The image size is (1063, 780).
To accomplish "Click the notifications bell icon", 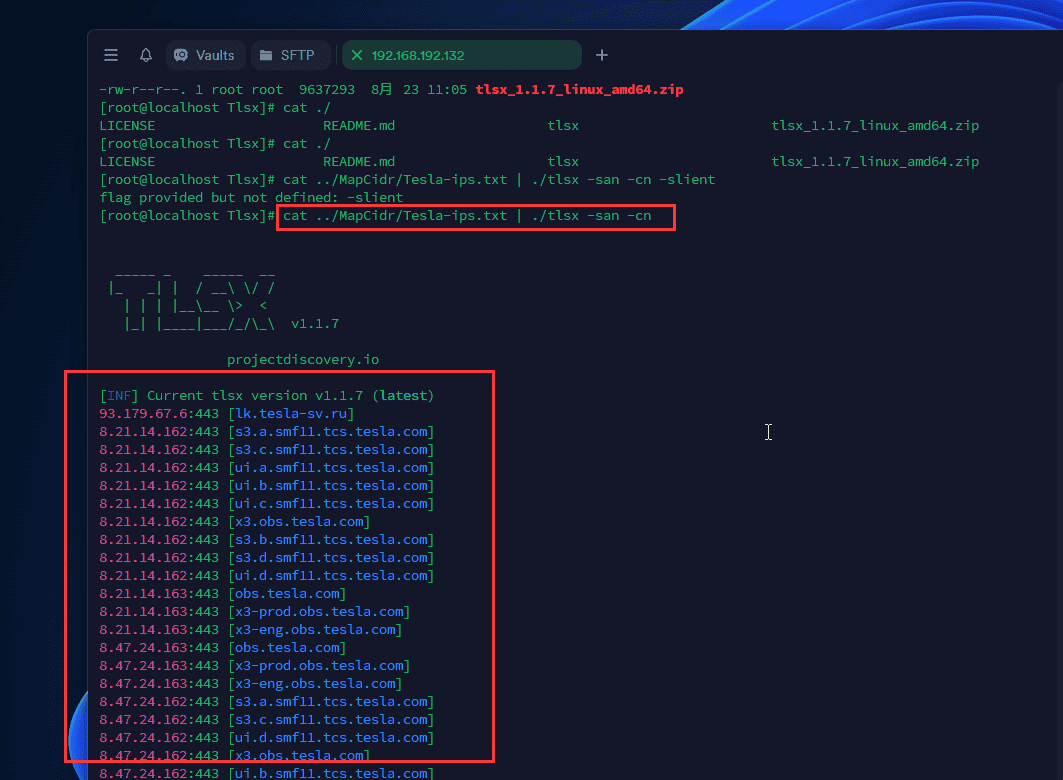I will [146, 55].
